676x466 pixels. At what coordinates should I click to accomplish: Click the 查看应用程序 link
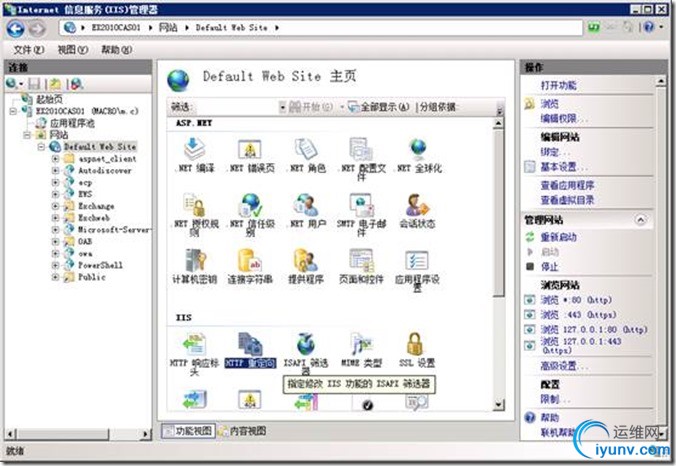[x=568, y=185]
